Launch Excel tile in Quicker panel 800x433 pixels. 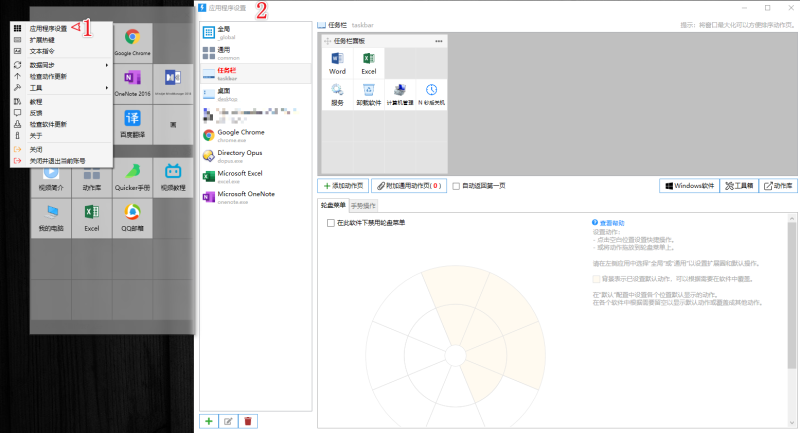tap(92, 218)
